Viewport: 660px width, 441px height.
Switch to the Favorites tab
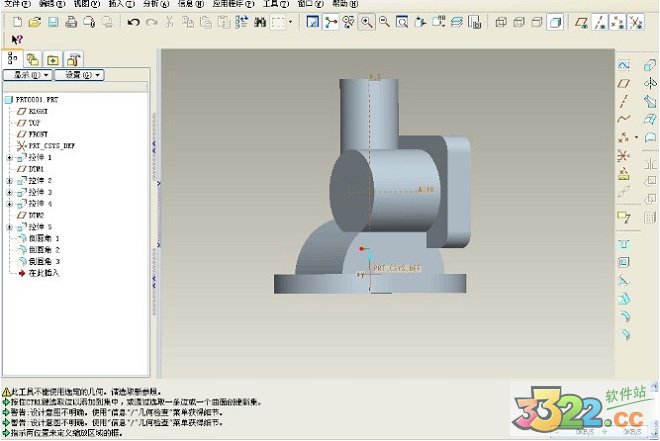[53, 59]
